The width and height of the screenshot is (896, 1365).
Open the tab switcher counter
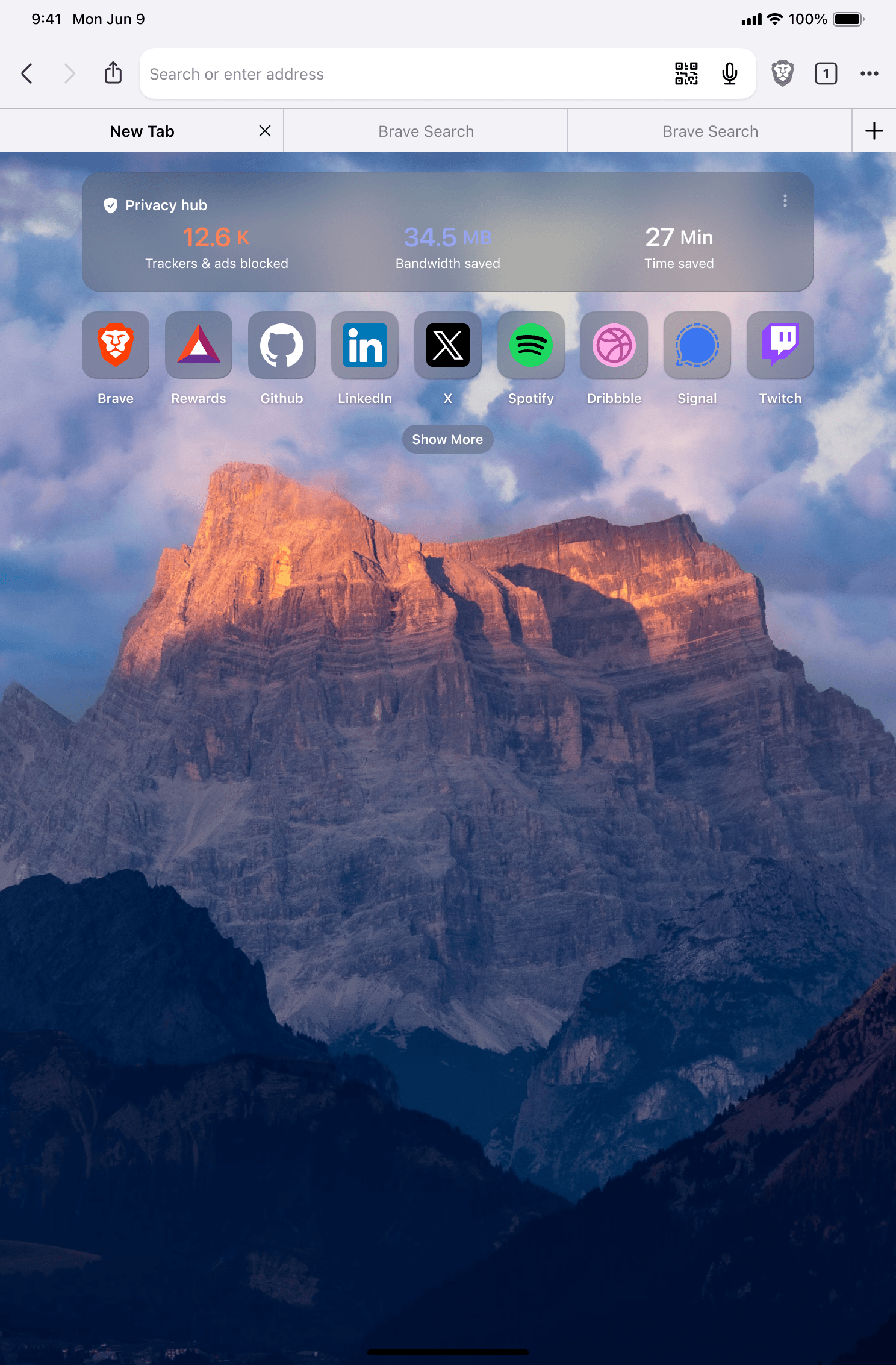826,73
